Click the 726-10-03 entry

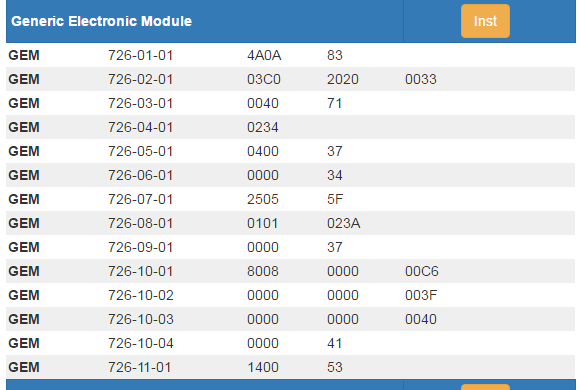point(141,319)
